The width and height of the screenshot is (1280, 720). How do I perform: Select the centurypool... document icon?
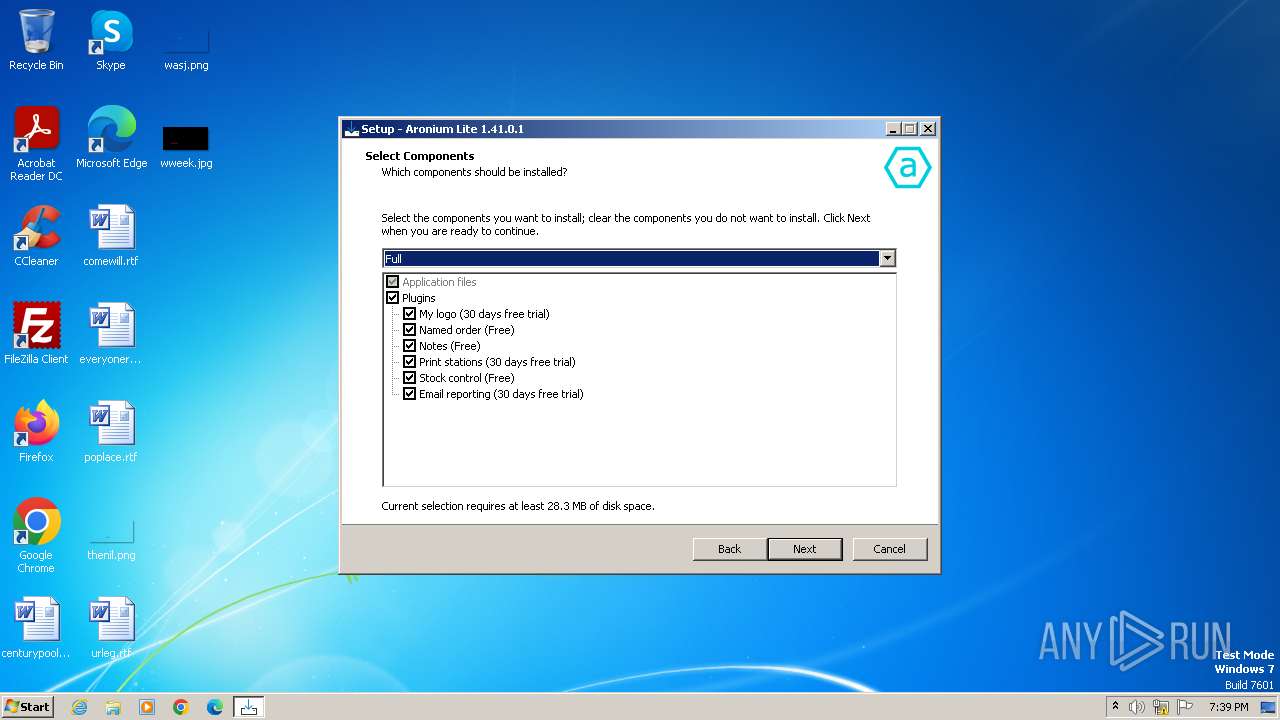(36, 628)
